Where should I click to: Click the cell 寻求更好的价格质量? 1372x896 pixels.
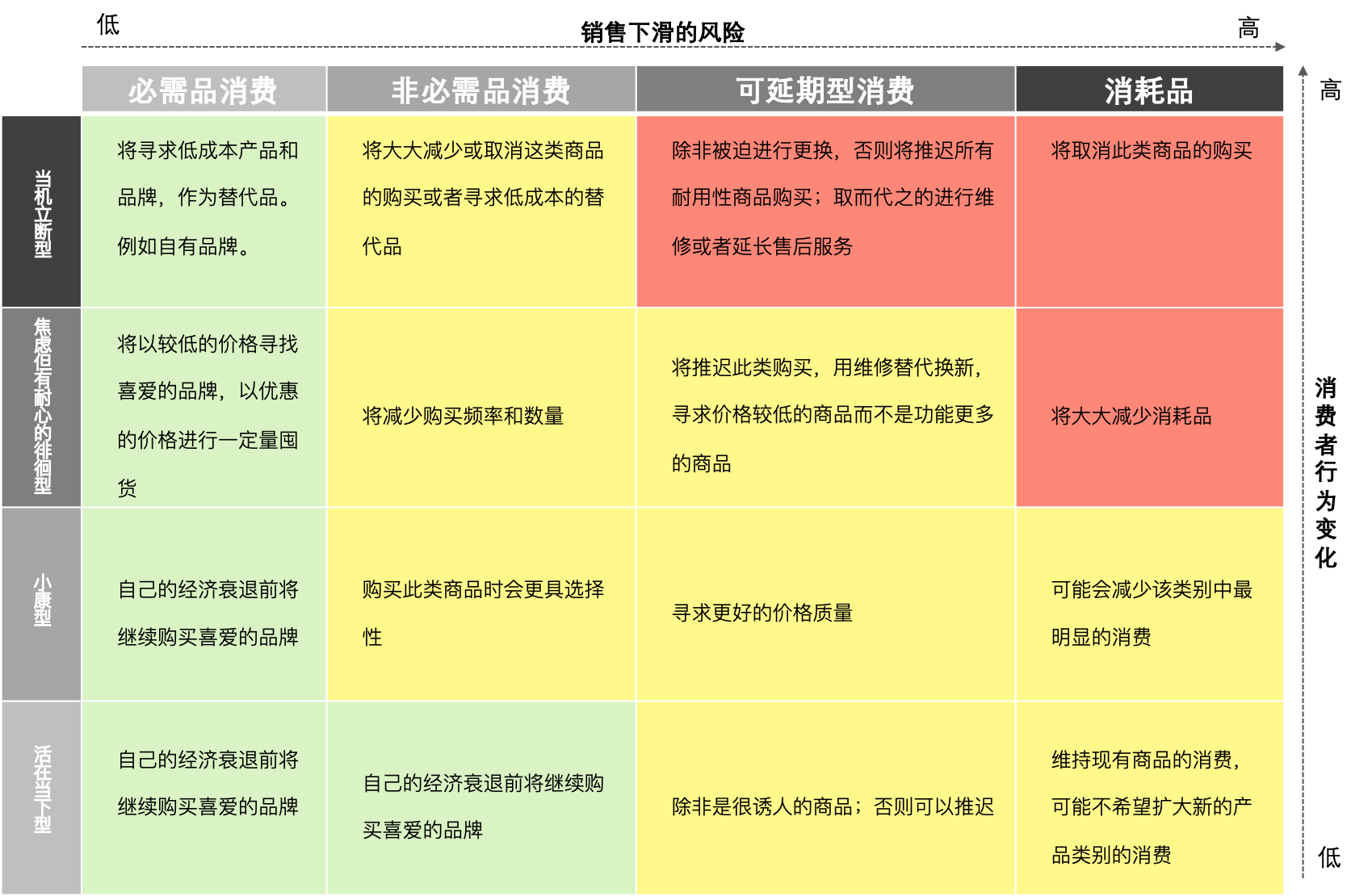[x=825, y=604]
